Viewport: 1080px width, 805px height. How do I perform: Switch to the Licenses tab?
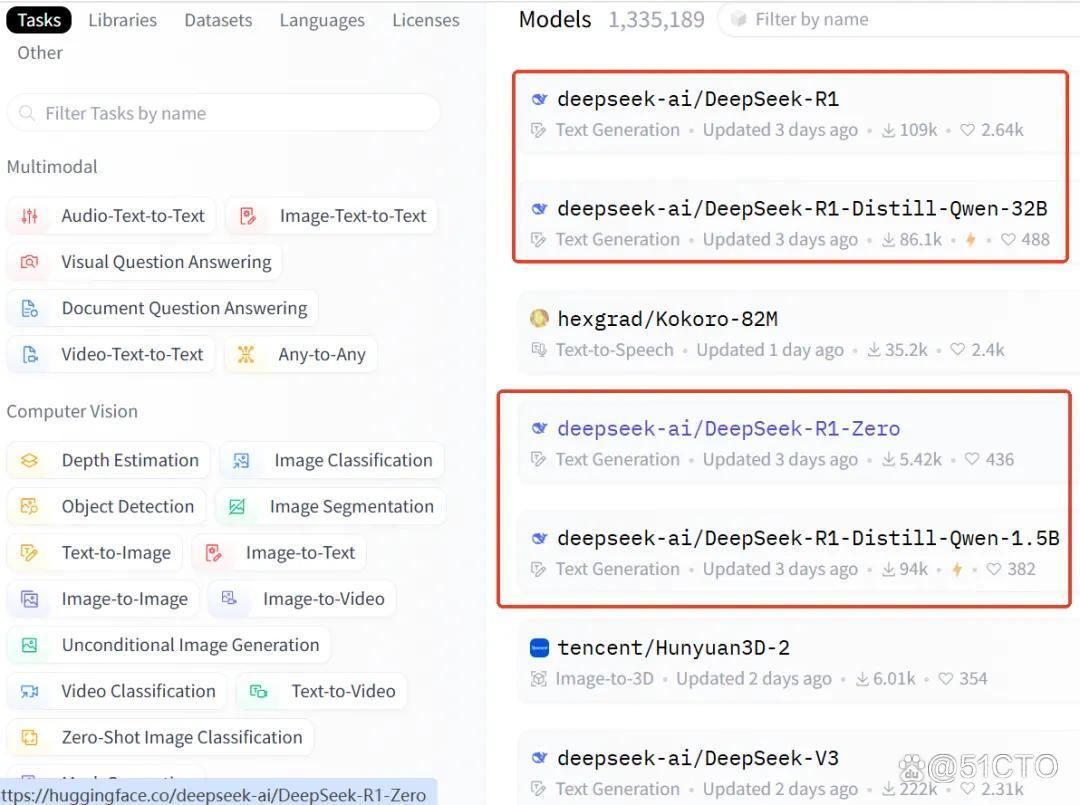[426, 20]
